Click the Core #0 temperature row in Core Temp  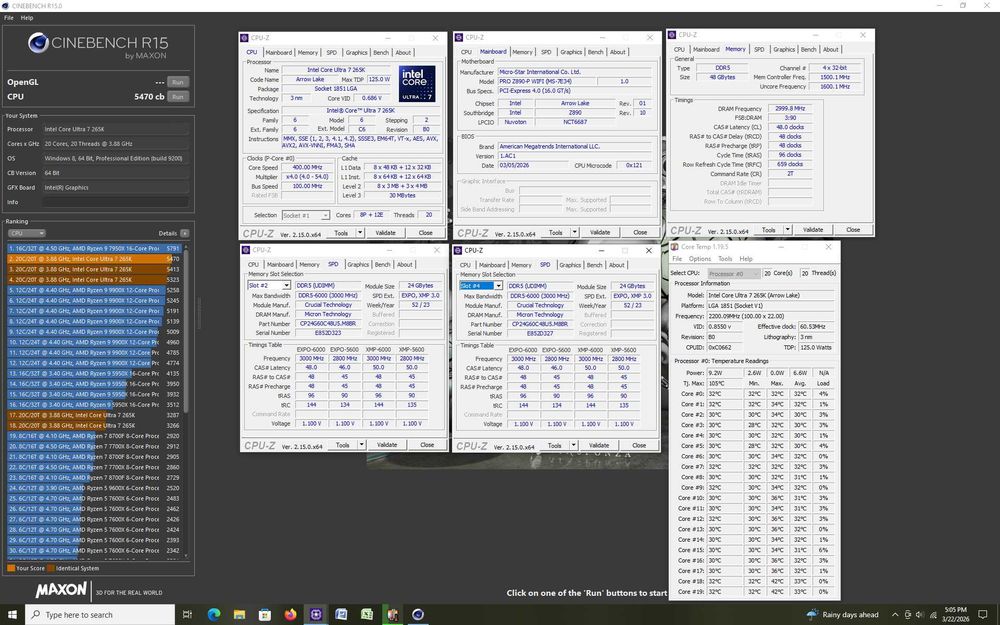click(755, 394)
